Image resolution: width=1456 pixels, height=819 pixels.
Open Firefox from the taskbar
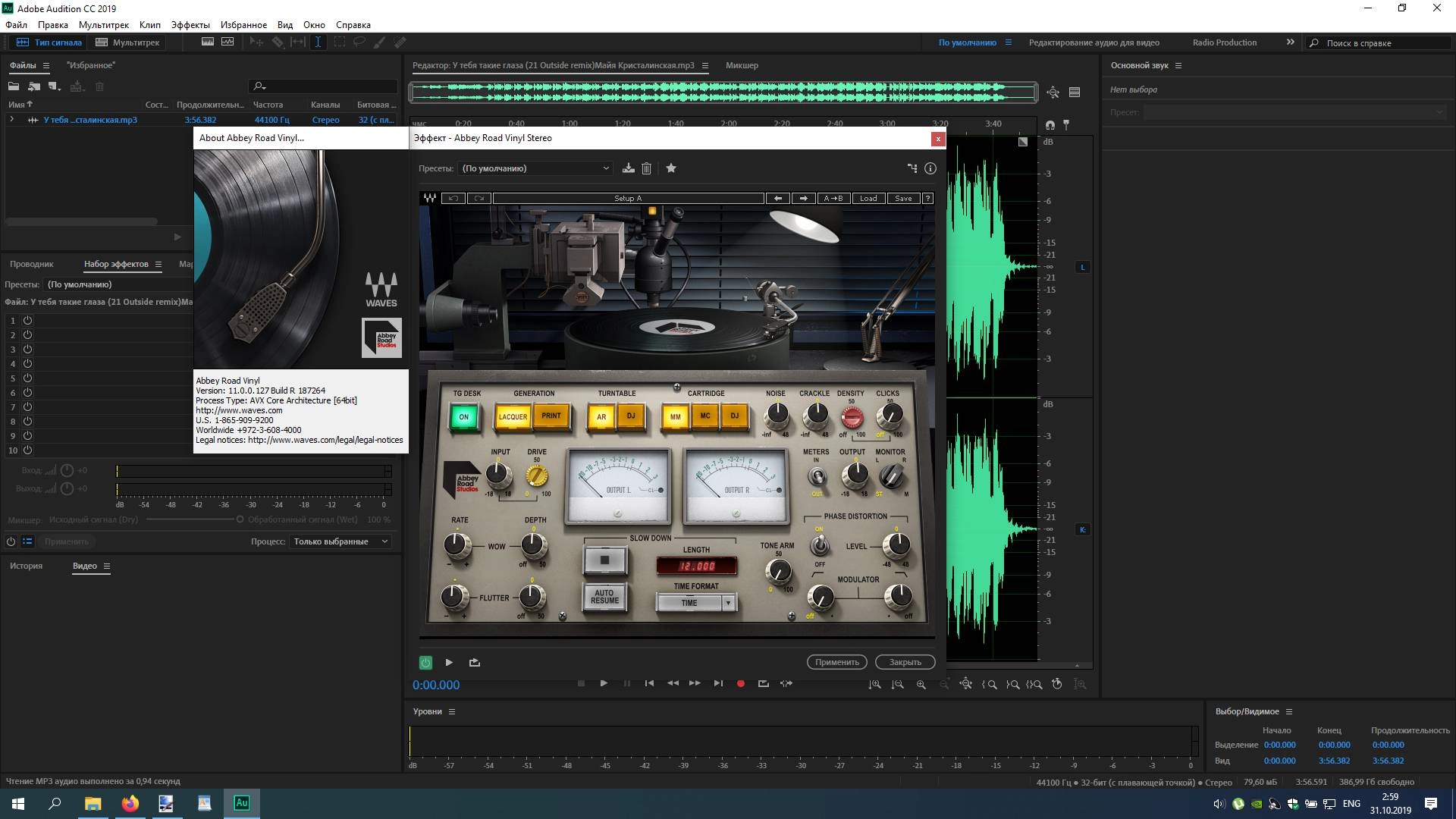point(130,803)
